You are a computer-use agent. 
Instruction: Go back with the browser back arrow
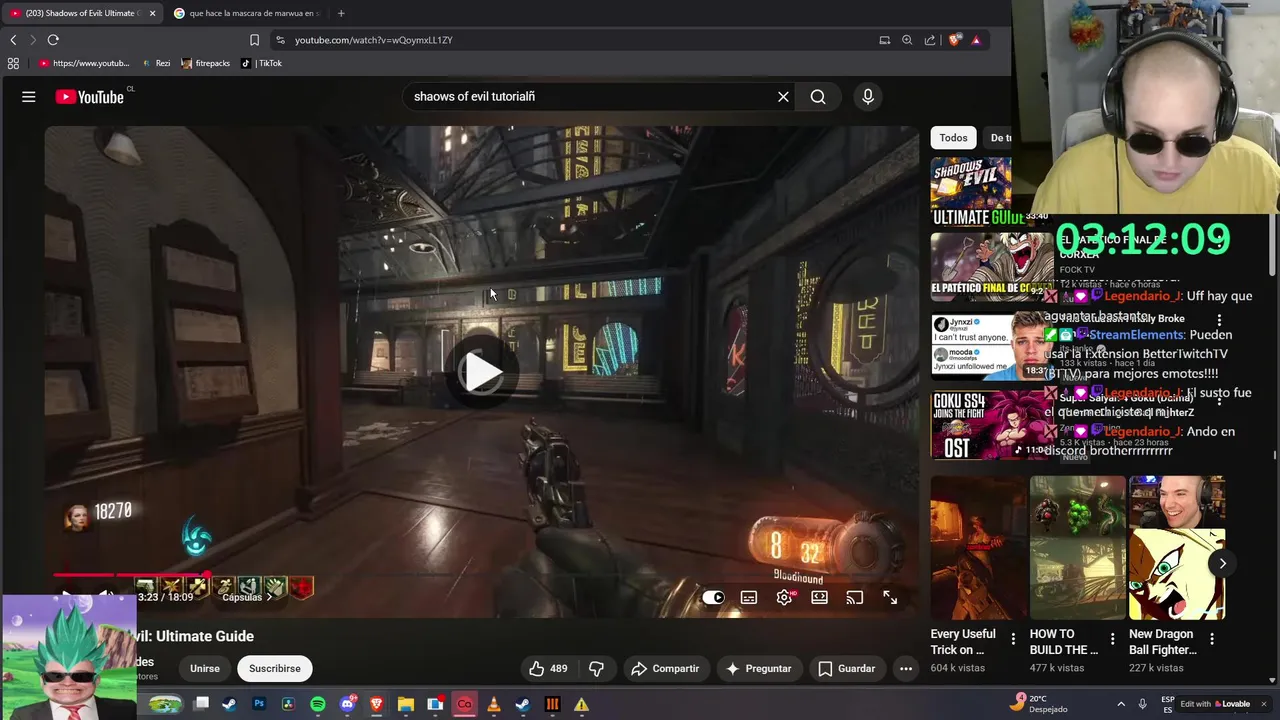[13, 40]
